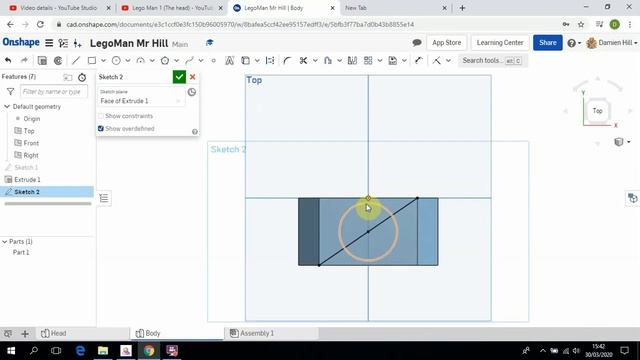Viewport: 640px width, 360px height.
Task: Open the Help menu dropdown
Action: [574, 43]
